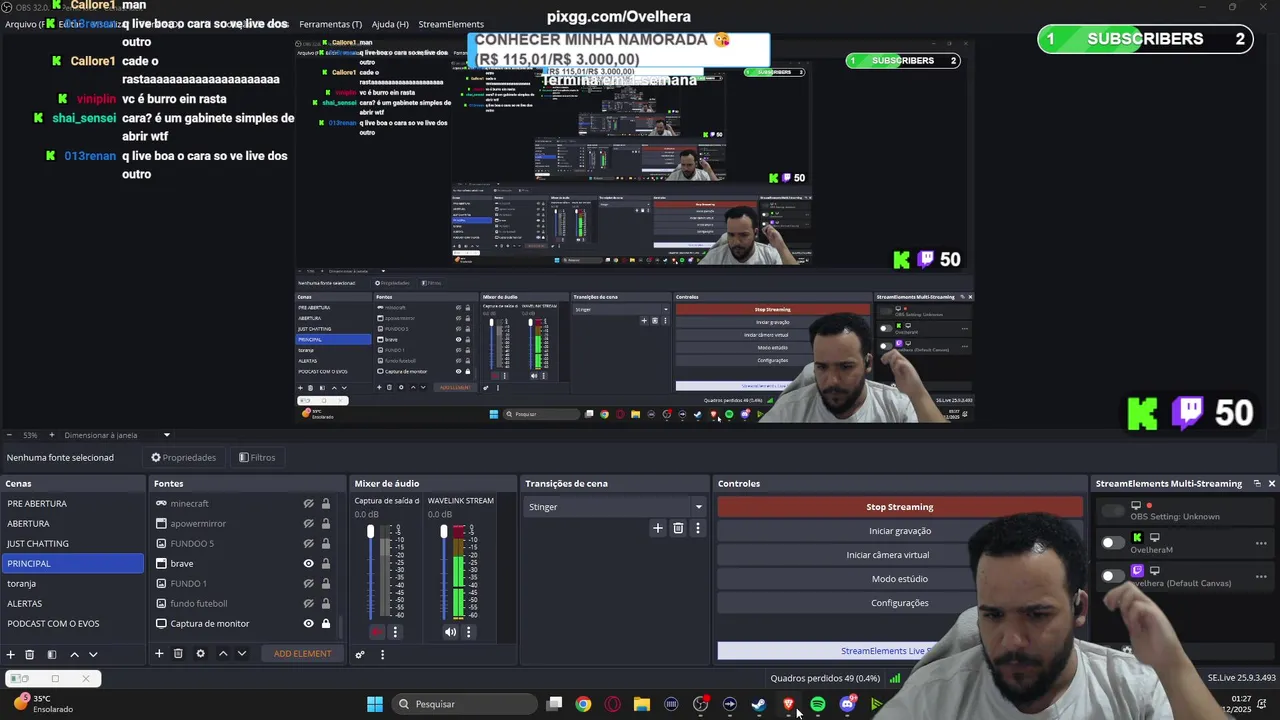Open the StreamElements menu
The height and width of the screenshot is (720, 1280).
[451, 24]
